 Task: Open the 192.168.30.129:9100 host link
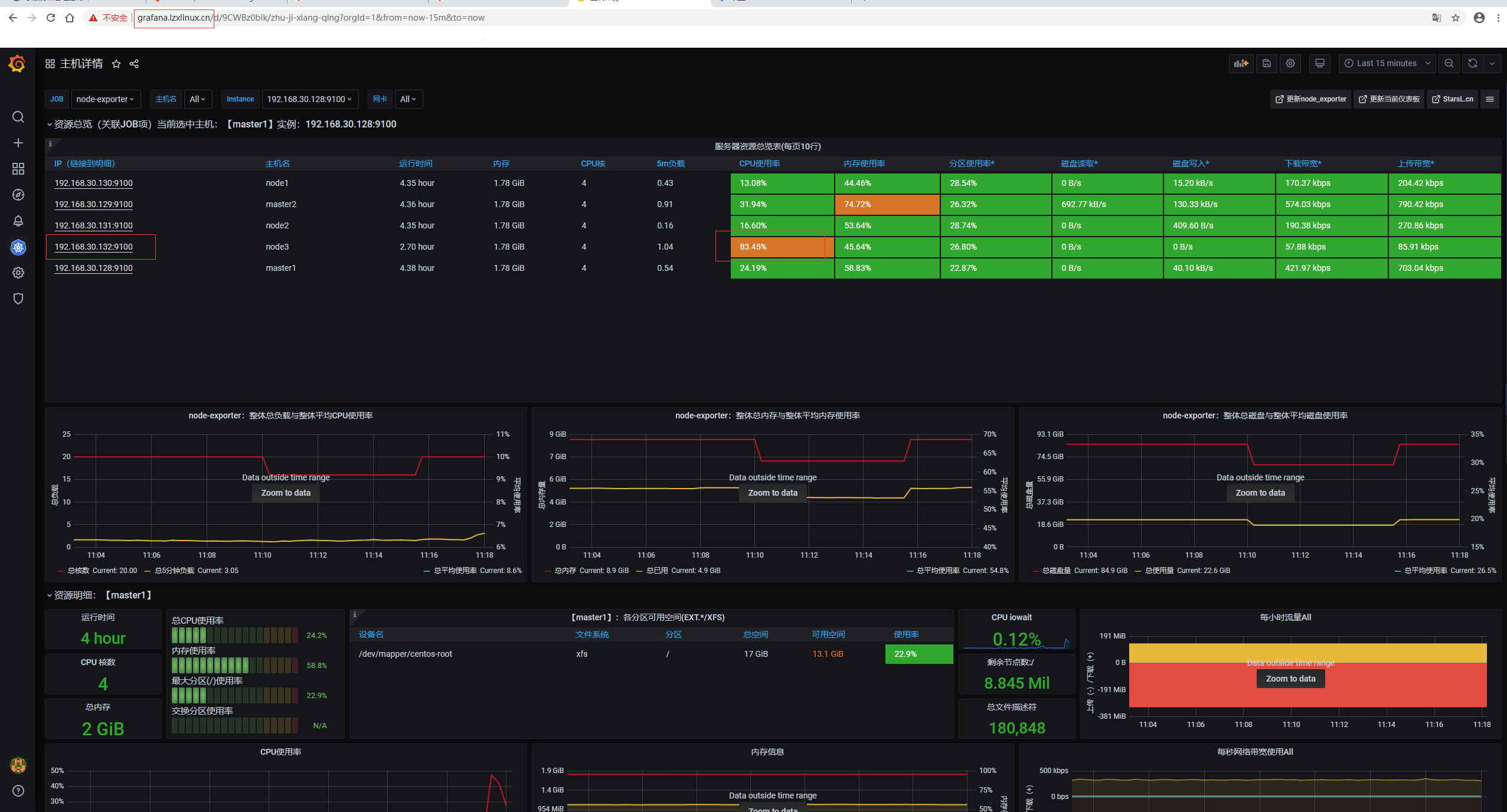93,204
